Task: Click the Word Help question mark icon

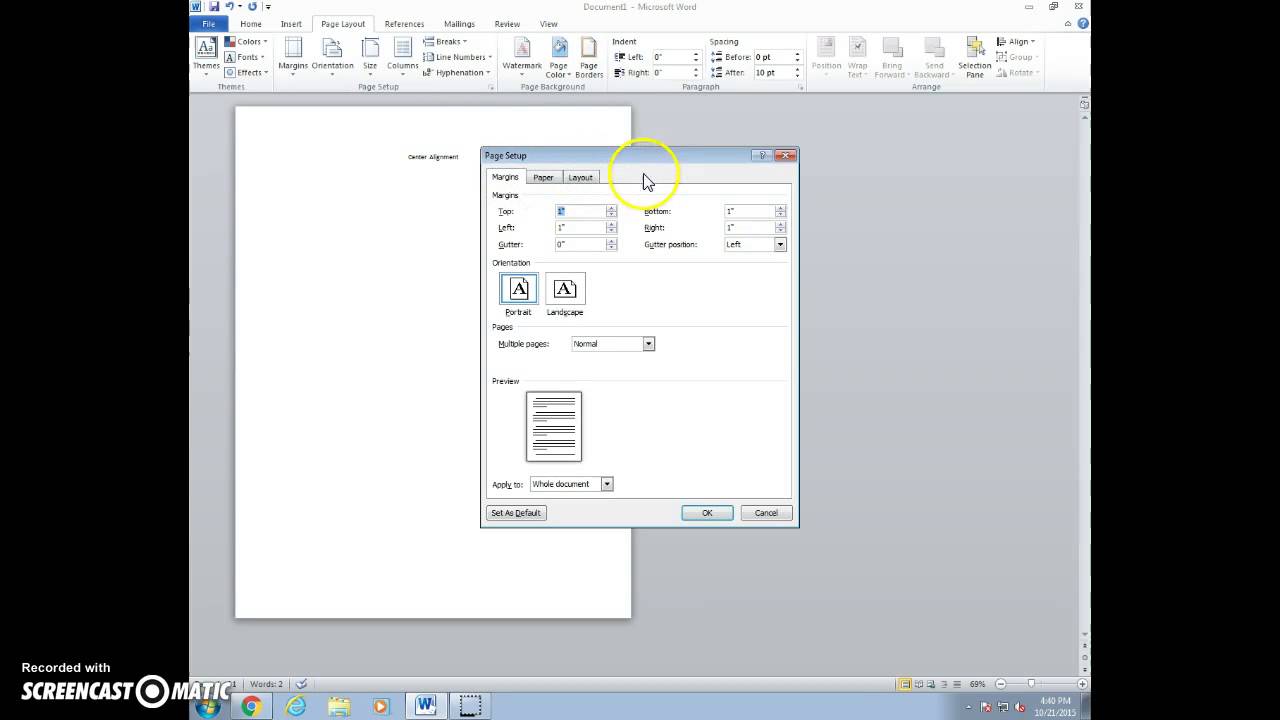Action: [x=1083, y=24]
